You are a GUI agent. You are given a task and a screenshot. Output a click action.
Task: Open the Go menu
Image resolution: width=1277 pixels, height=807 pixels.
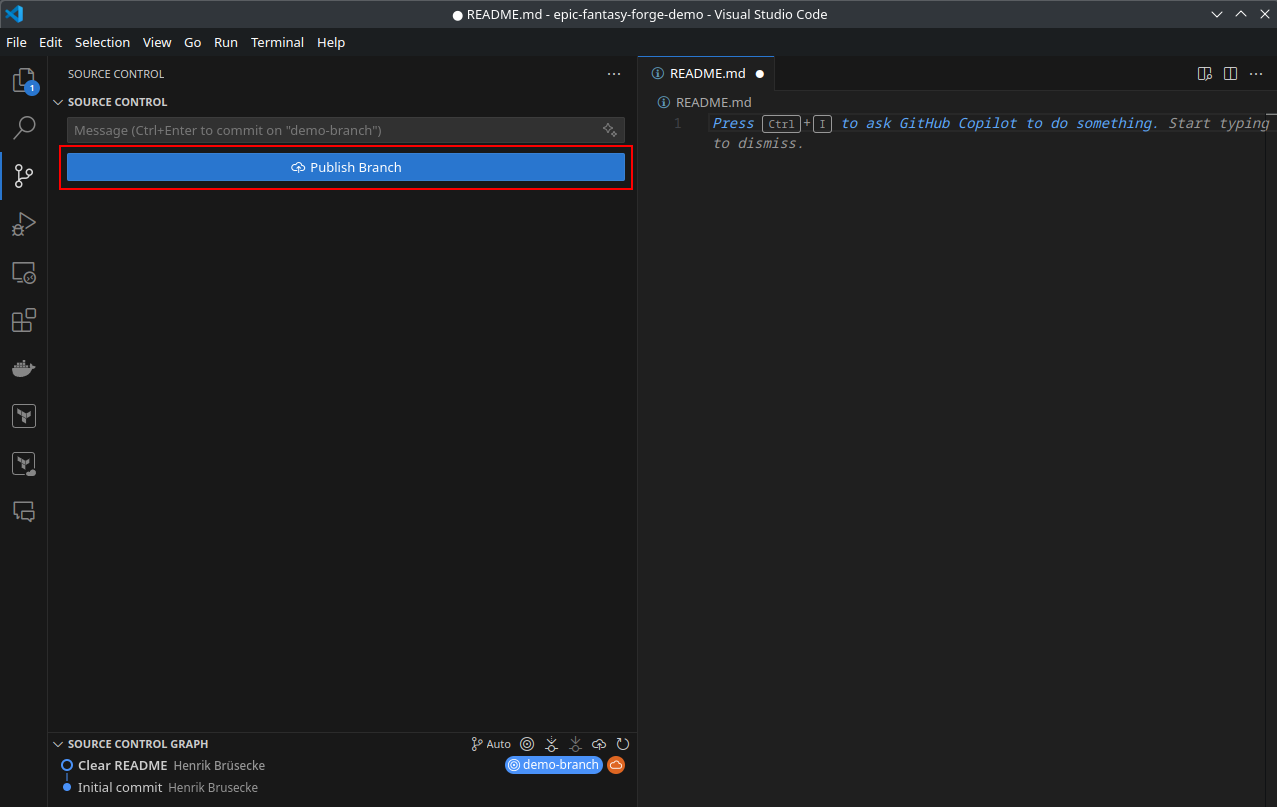point(193,42)
